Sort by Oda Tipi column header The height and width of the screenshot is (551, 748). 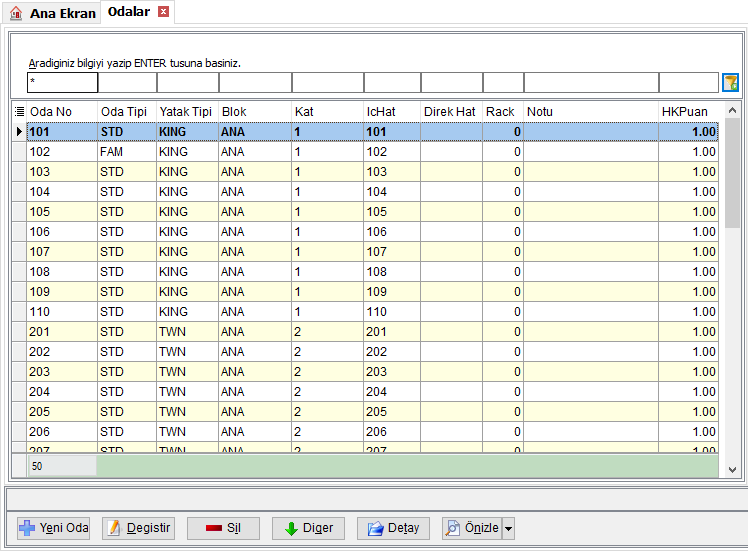pyautogui.click(x=127, y=112)
